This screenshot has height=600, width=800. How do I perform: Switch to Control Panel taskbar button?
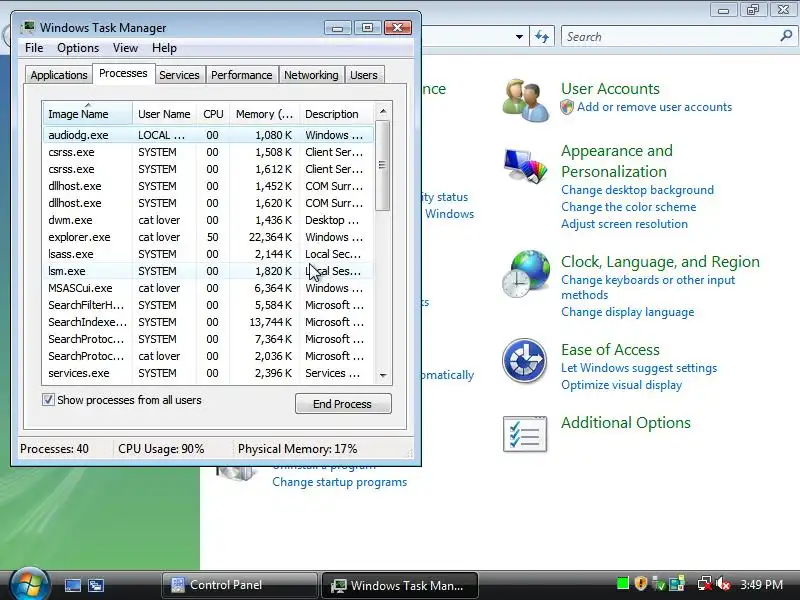pos(240,585)
